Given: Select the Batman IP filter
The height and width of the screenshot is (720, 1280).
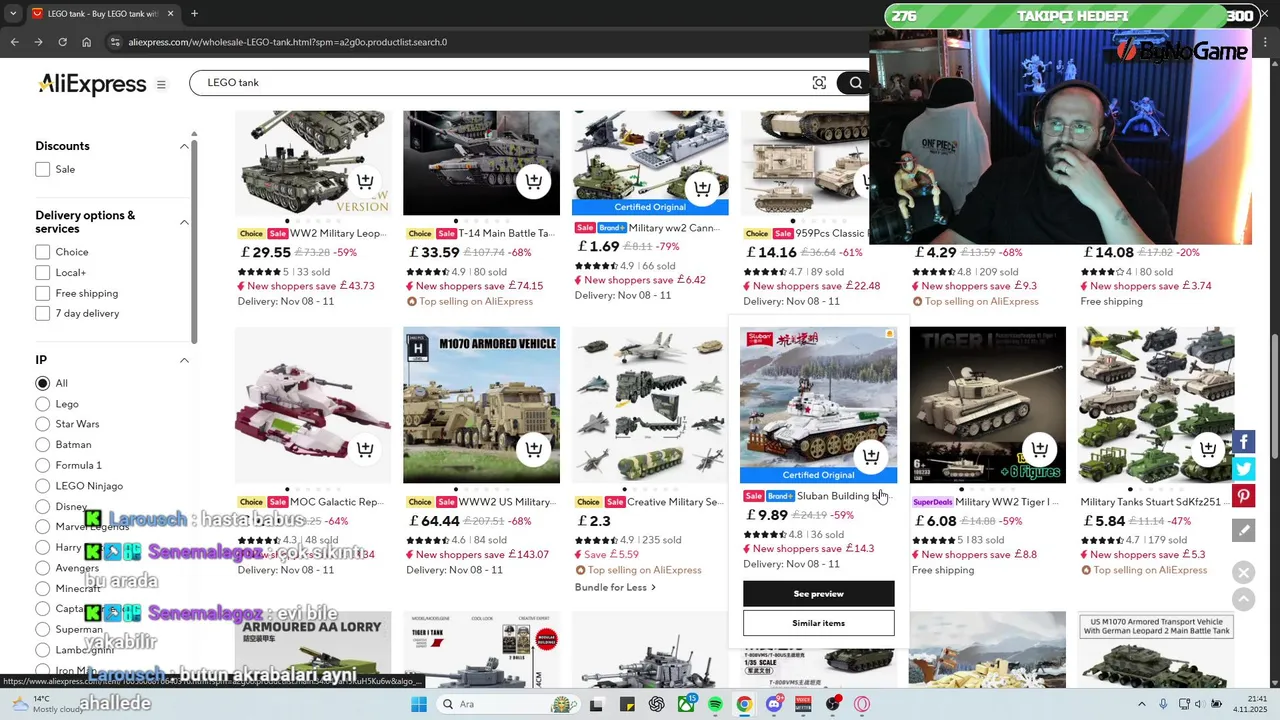Looking at the screenshot, I should pos(43,445).
